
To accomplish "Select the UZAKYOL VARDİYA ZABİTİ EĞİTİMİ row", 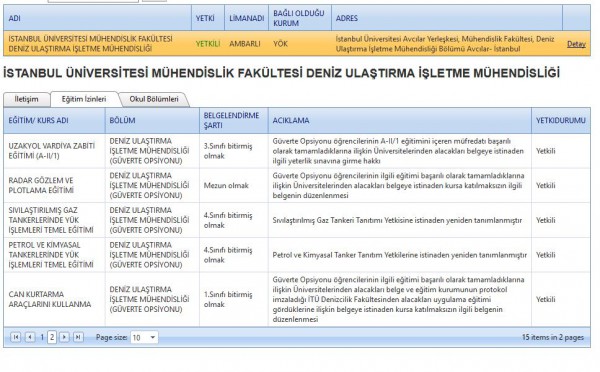I will click(x=297, y=151).
